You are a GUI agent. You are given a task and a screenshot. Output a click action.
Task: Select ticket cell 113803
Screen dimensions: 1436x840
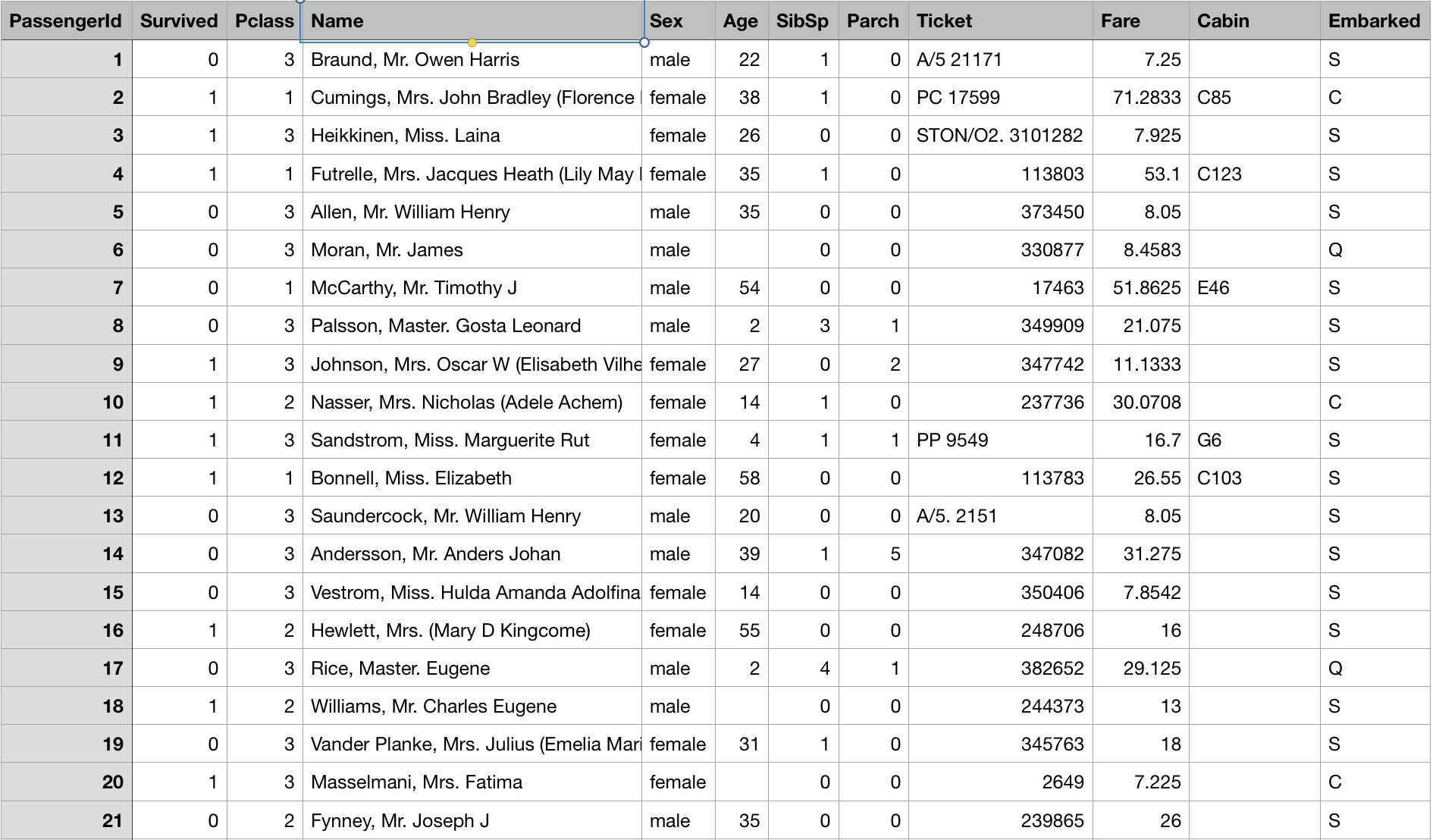coord(1000,174)
